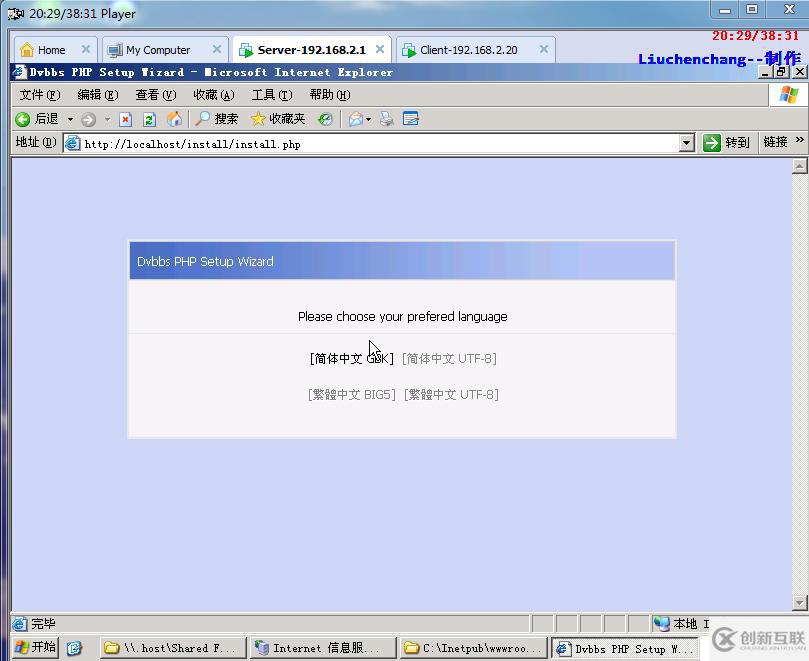Launch Internet Explorer from quick launch

coord(74,648)
